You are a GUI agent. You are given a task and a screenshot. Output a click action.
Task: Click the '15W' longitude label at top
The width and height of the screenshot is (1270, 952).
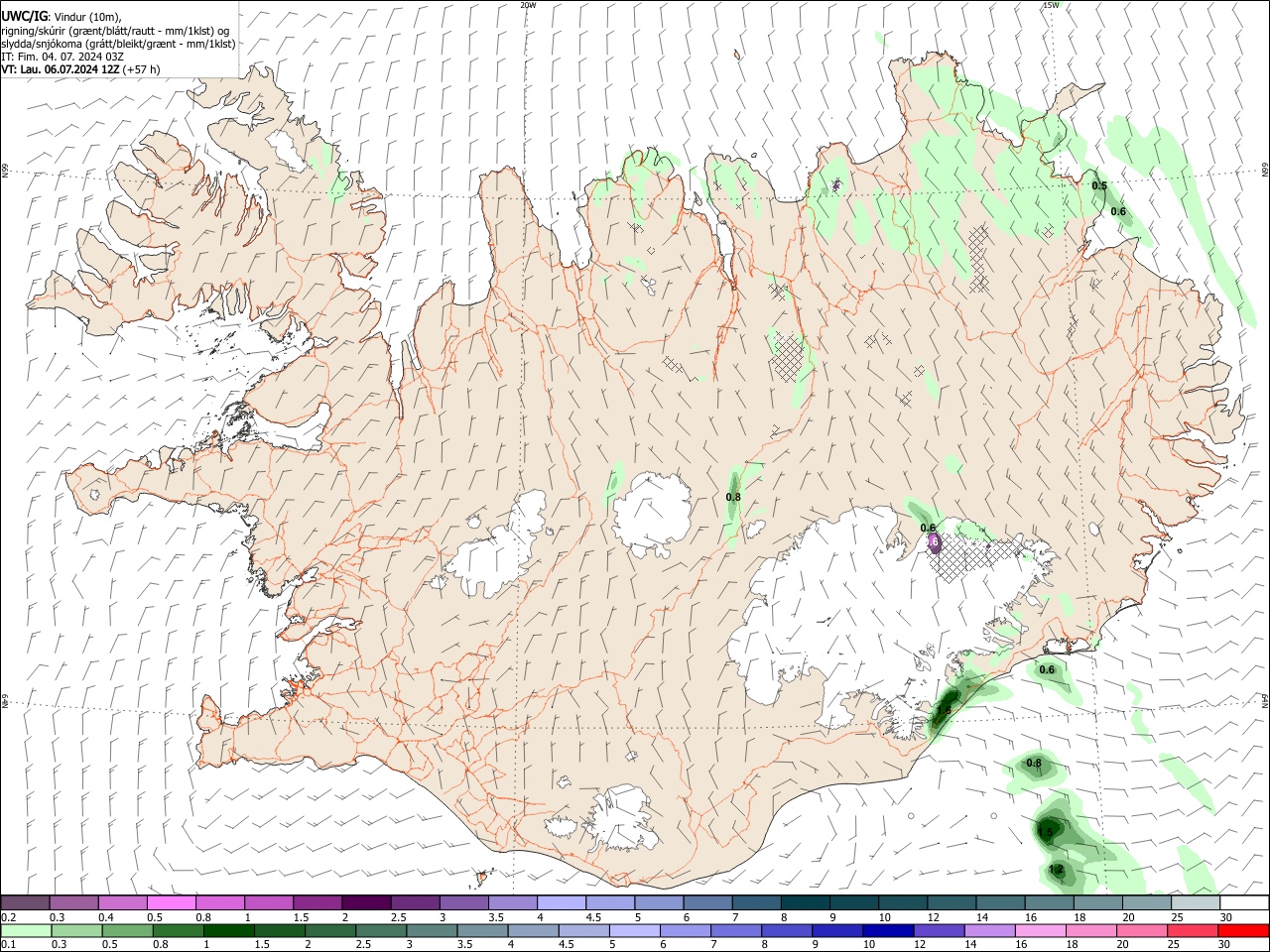pyautogui.click(x=1051, y=5)
